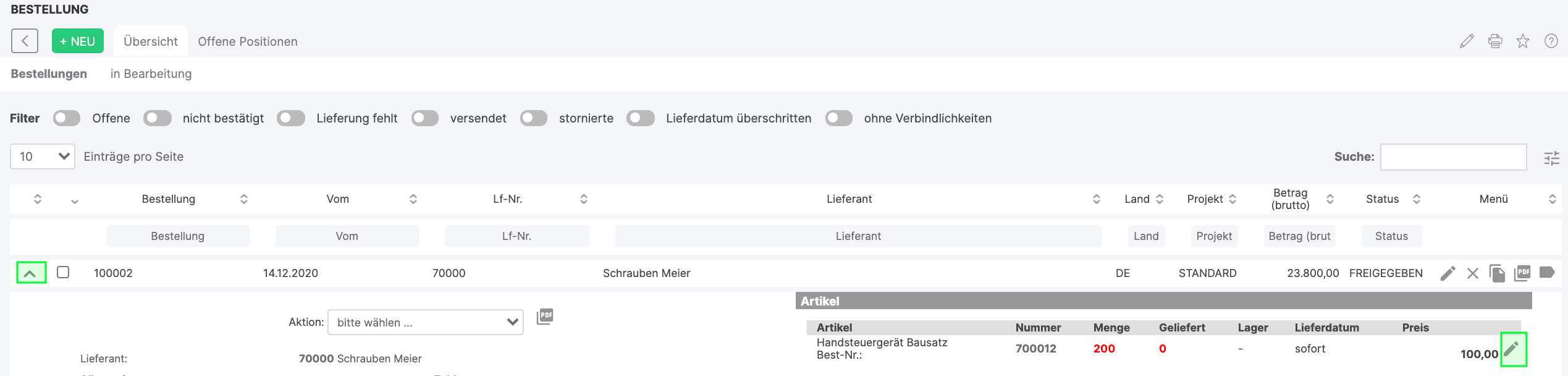Screen dimensions: 1568x376
Task: Toggle the stornierte filter on
Action: tap(534, 118)
